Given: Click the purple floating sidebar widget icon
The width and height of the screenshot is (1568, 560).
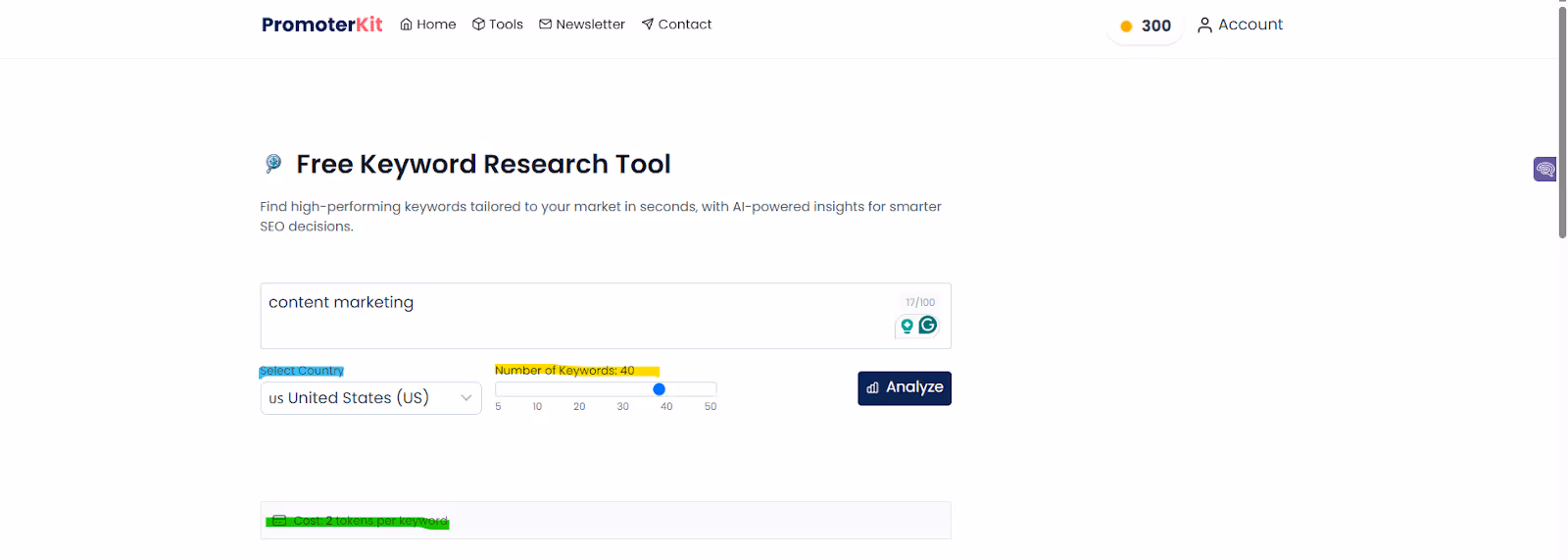Looking at the screenshot, I should point(1545,170).
